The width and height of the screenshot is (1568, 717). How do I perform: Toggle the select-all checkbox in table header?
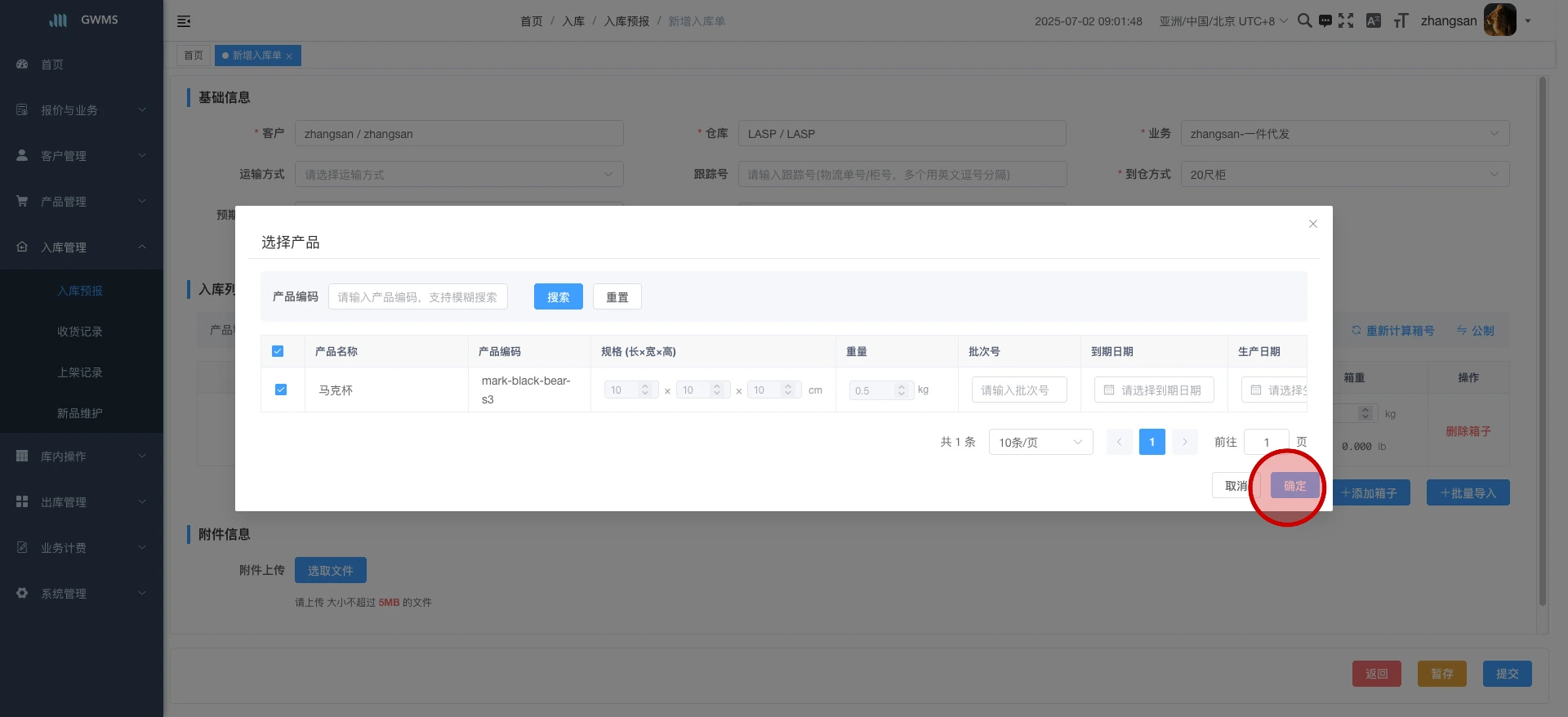click(x=278, y=351)
